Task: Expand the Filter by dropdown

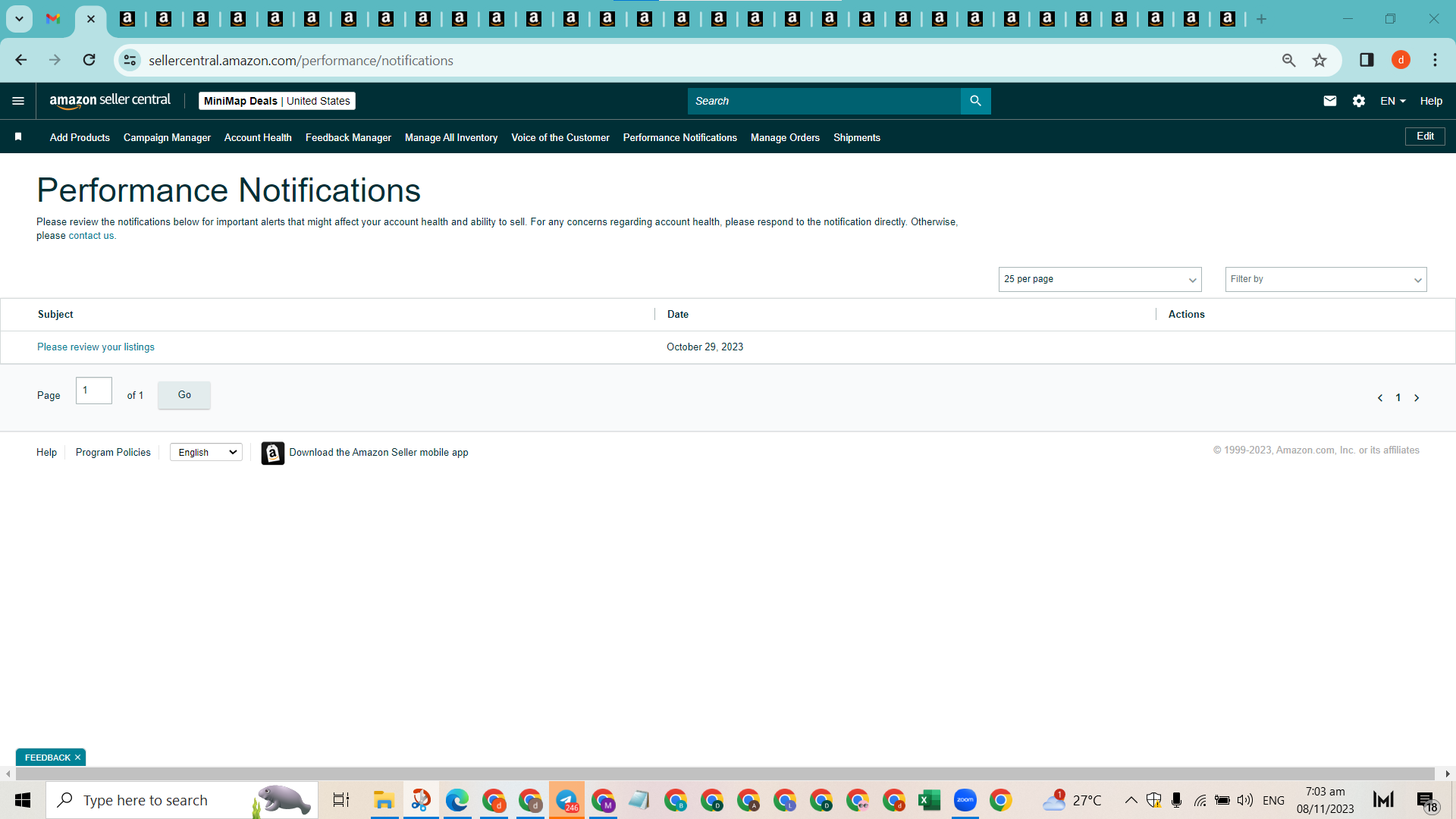Action: pos(1326,279)
